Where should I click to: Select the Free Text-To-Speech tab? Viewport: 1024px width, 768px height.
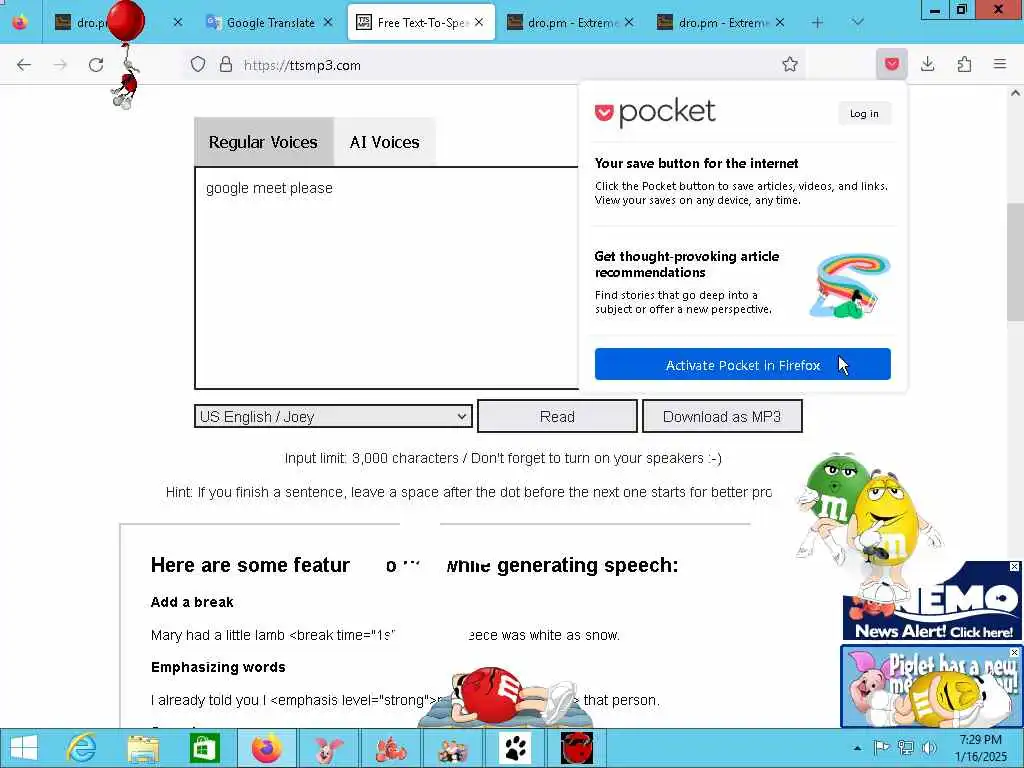[x=421, y=23]
